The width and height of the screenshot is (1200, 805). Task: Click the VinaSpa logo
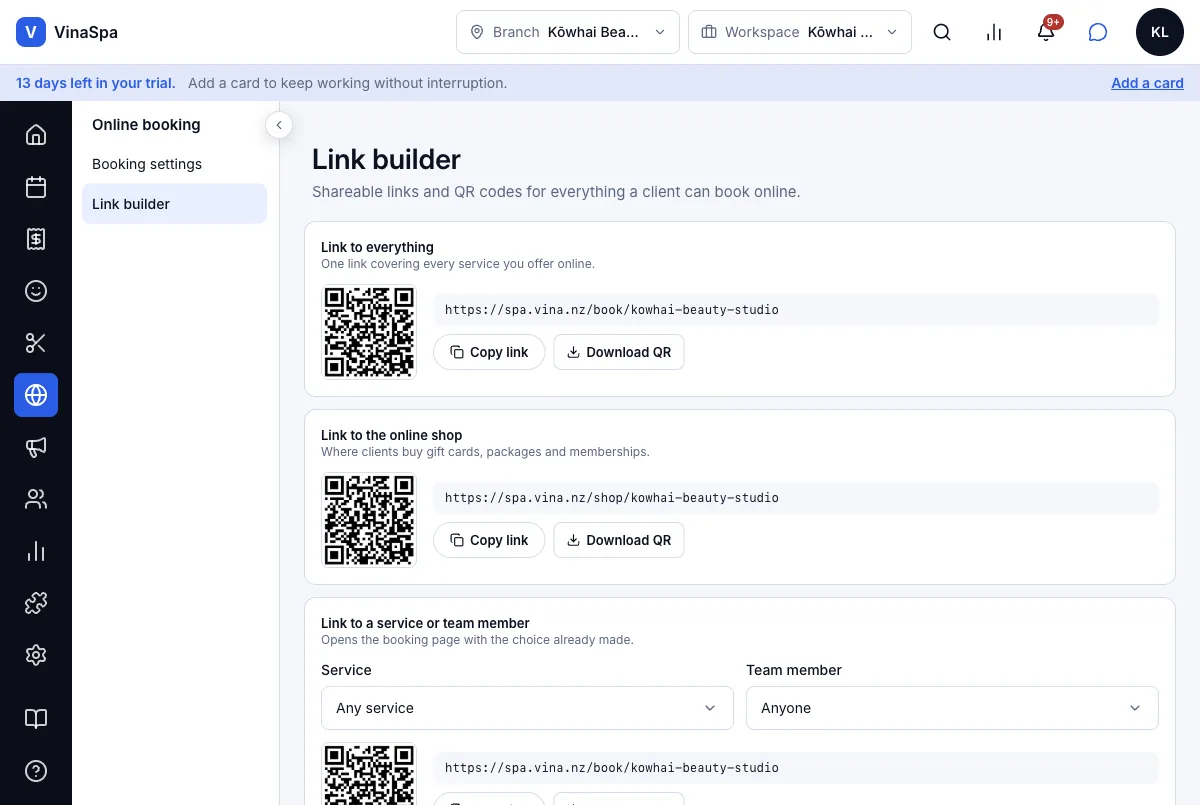[x=67, y=32]
